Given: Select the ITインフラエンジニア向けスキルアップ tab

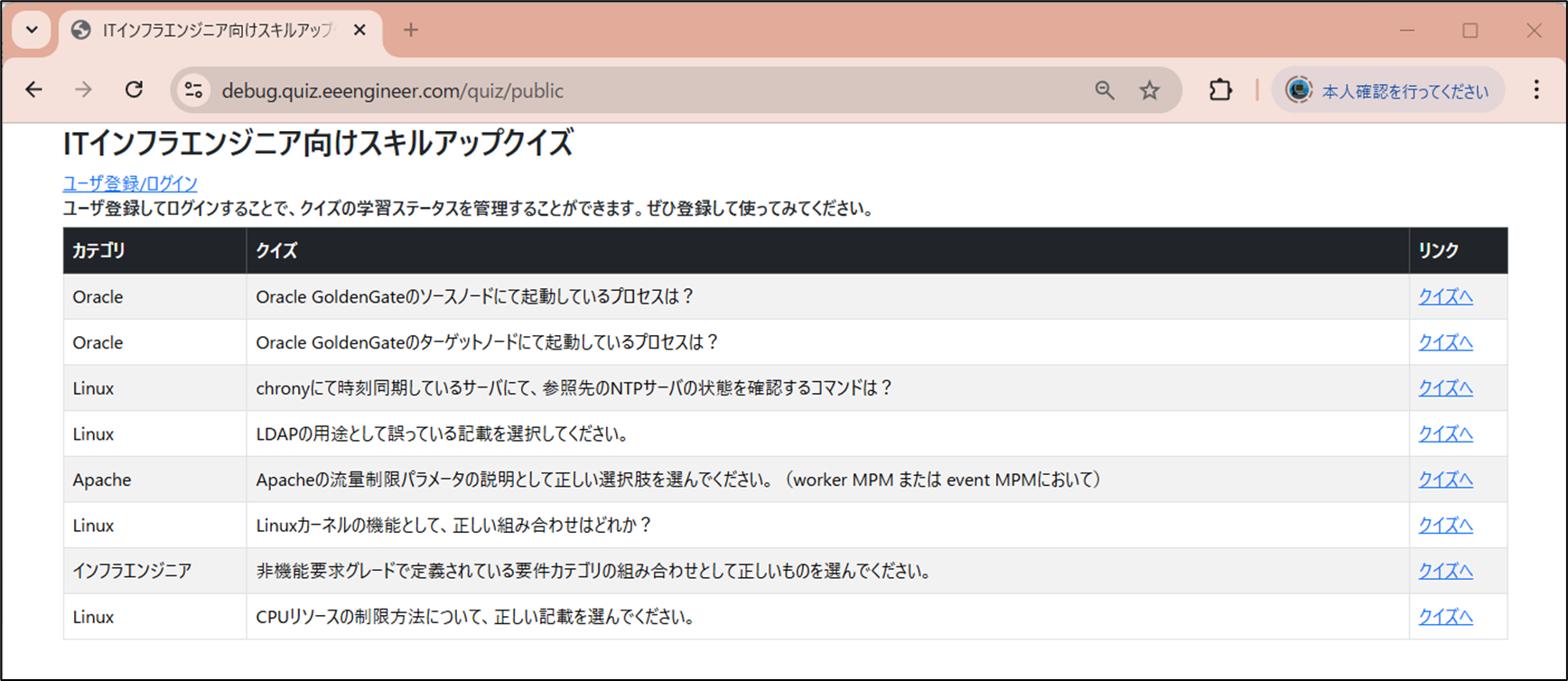Looking at the screenshot, I should pyautogui.click(x=217, y=31).
